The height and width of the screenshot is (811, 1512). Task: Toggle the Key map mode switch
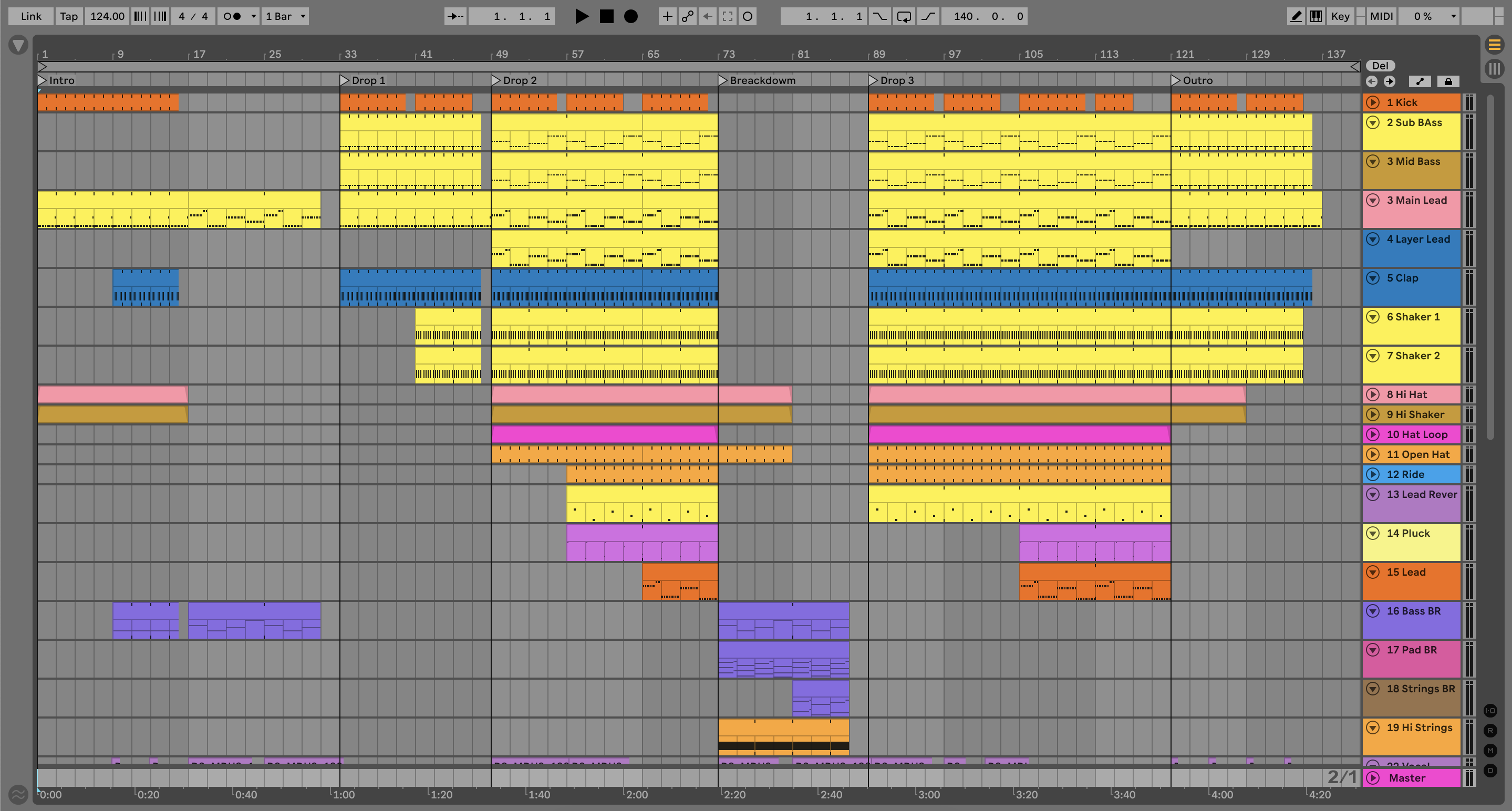pyautogui.click(x=1340, y=16)
